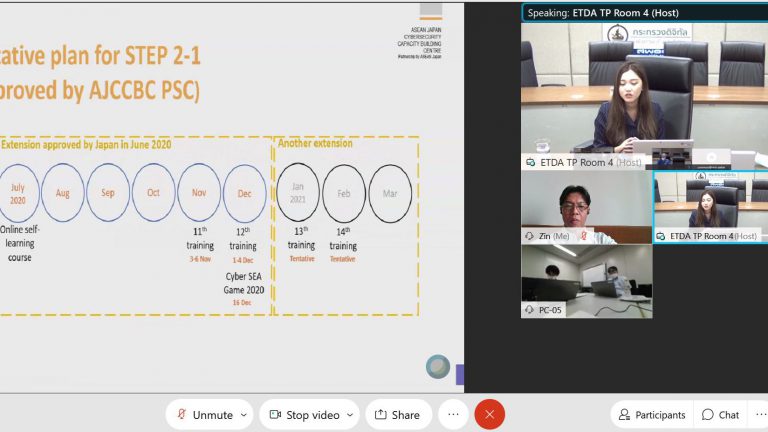Click the round floating icon on shared slide
This screenshot has height=432, width=768.
click(x=437, y=367)
